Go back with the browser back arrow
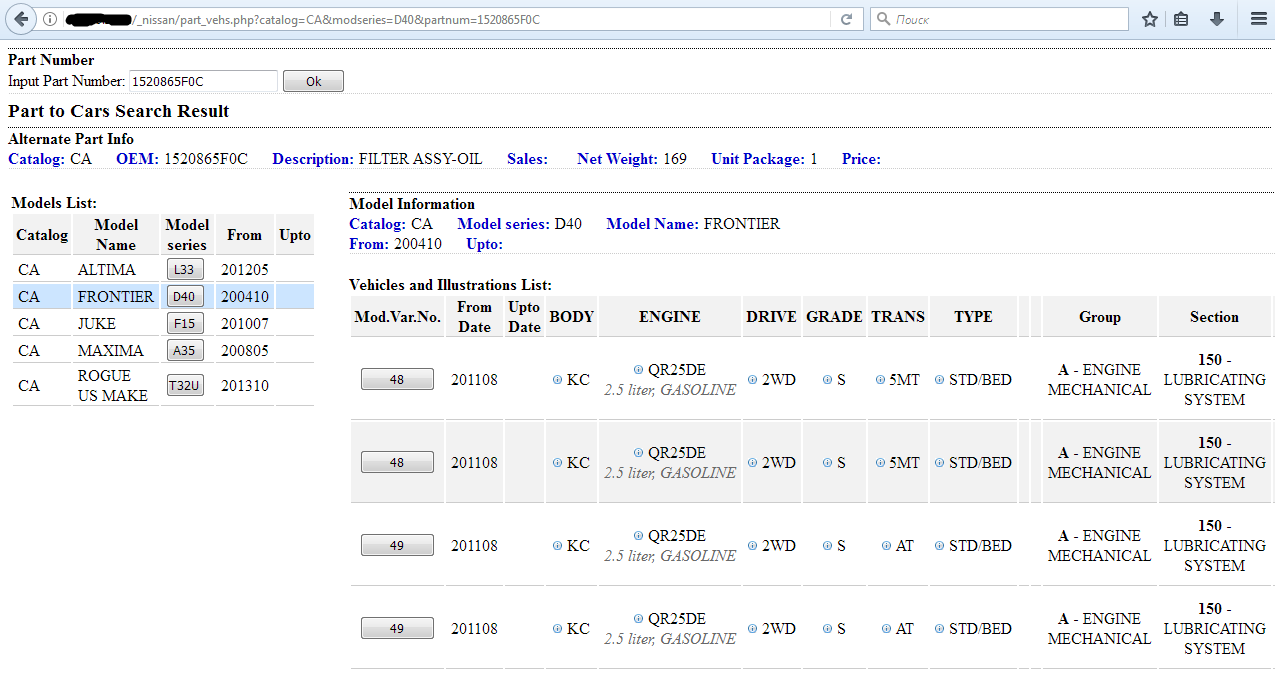Screen dimensions: 1275x687 (21, 19)
